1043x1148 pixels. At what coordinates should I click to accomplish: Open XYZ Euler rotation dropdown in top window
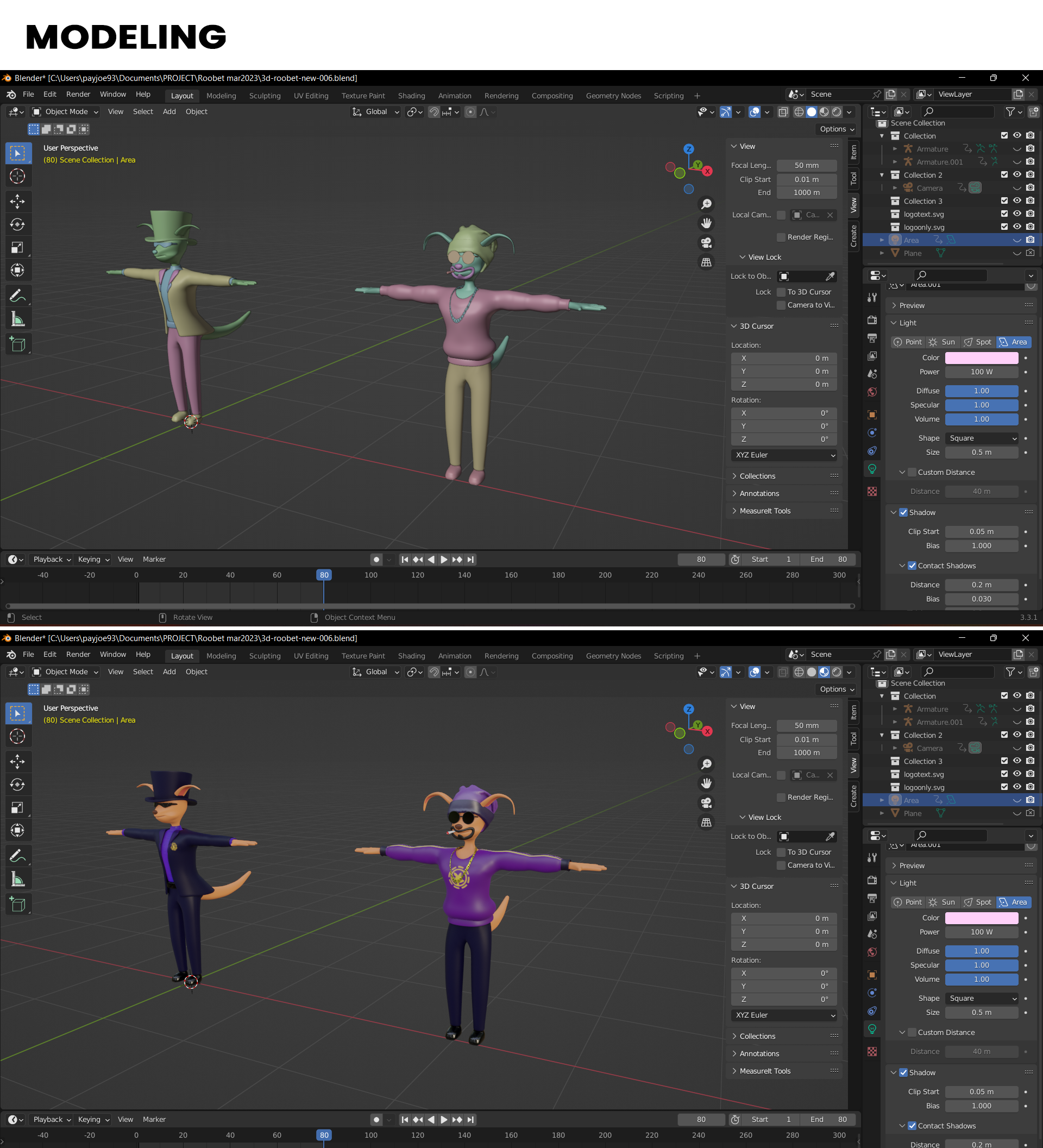(784, 455)
